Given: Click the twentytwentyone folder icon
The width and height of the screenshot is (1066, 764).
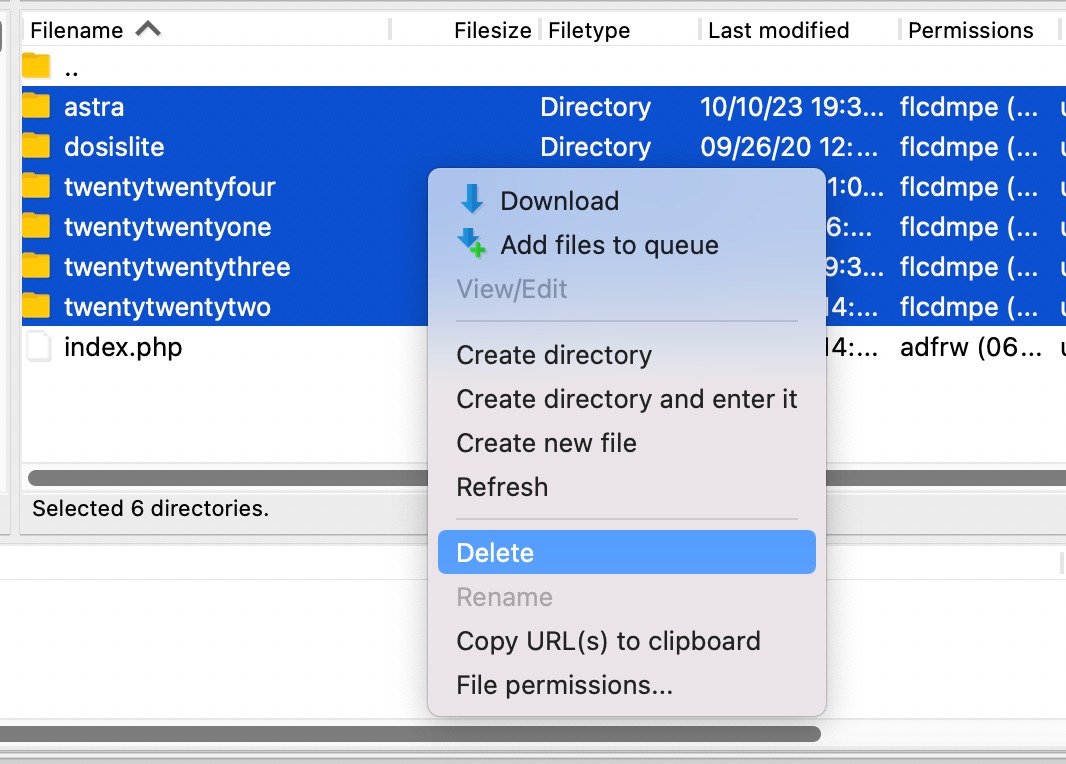Looking at the screenshot, I should click(x=37, y=227).
